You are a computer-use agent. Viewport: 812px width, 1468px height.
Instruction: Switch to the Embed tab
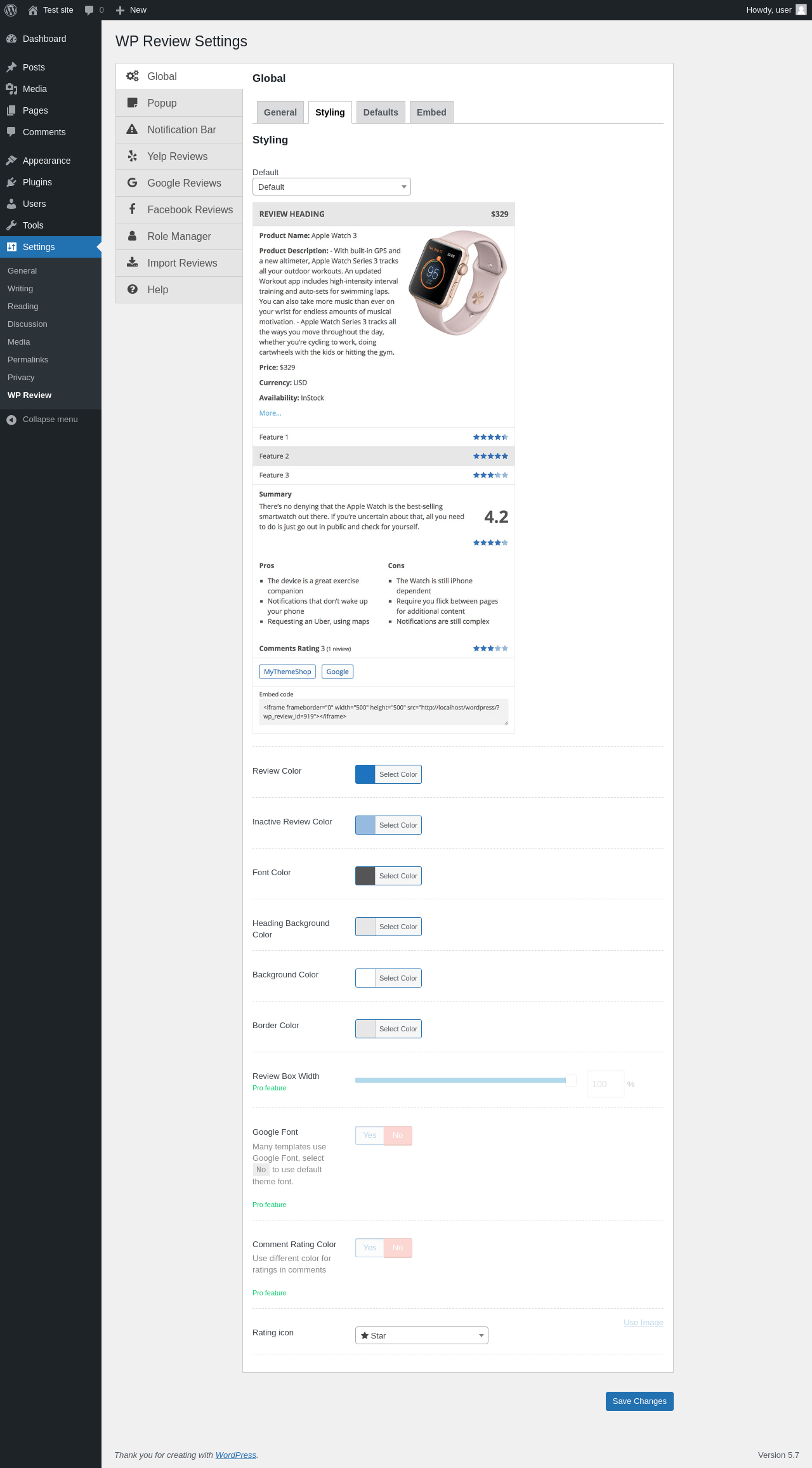click(431, 112)
